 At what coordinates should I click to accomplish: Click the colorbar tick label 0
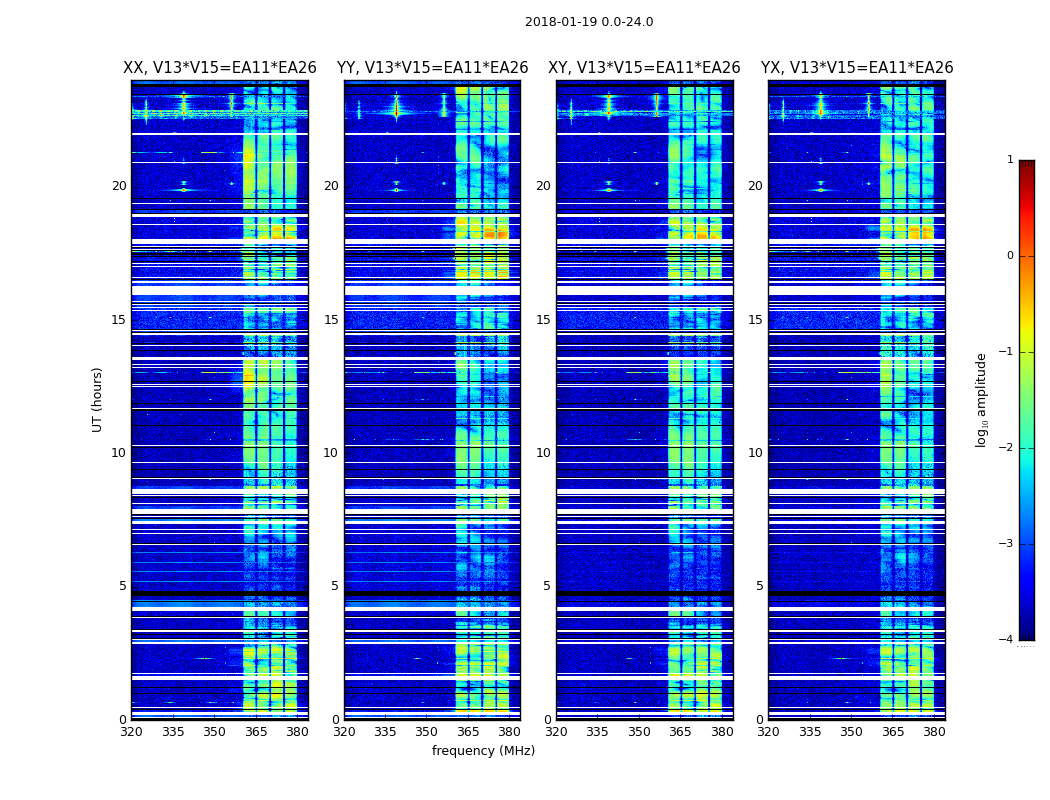tap(1009, 256)
